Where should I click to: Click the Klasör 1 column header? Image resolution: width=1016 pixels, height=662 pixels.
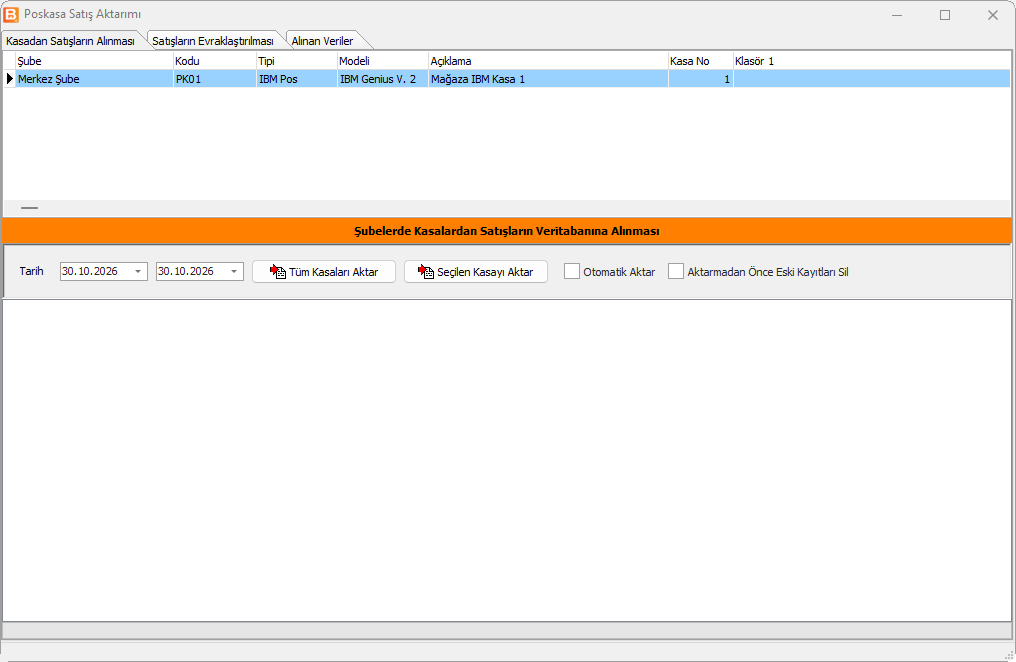[x=872, y=61]
